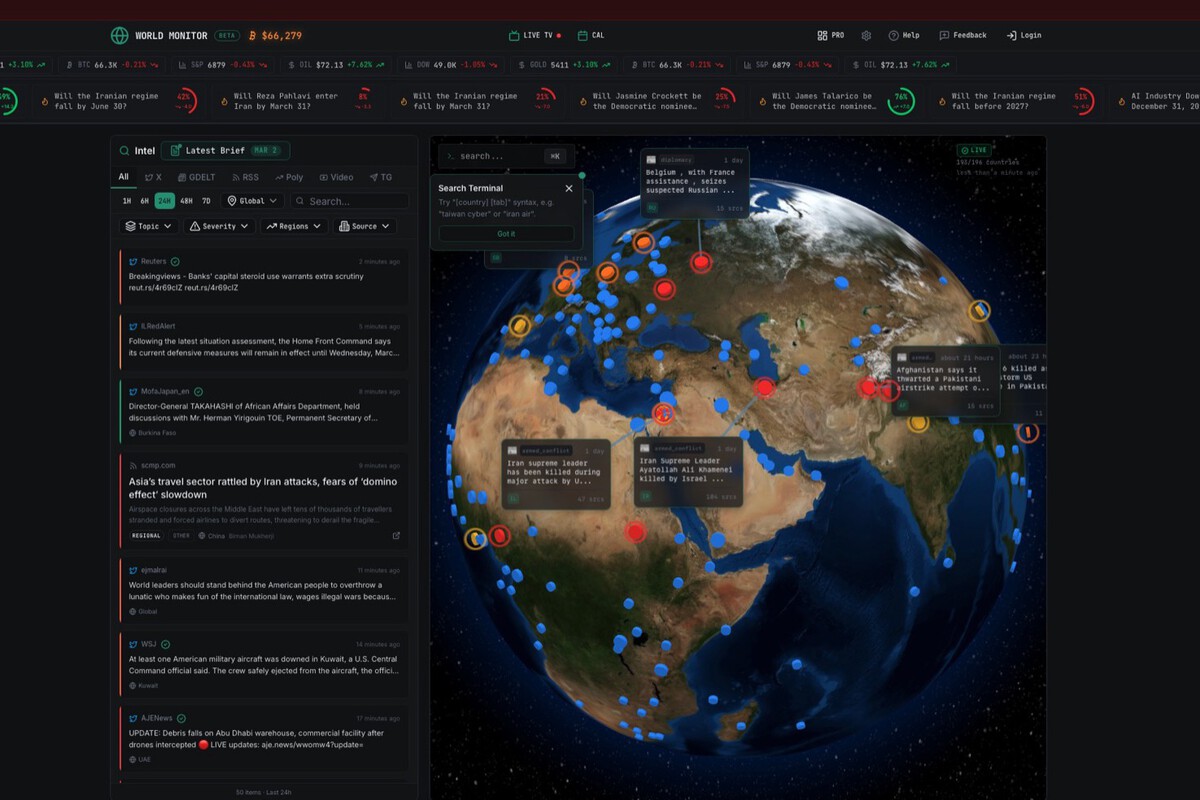The height and width of the screenshot is (800, 1200).
Task: Open Live TV from the header
Action: 536,35
